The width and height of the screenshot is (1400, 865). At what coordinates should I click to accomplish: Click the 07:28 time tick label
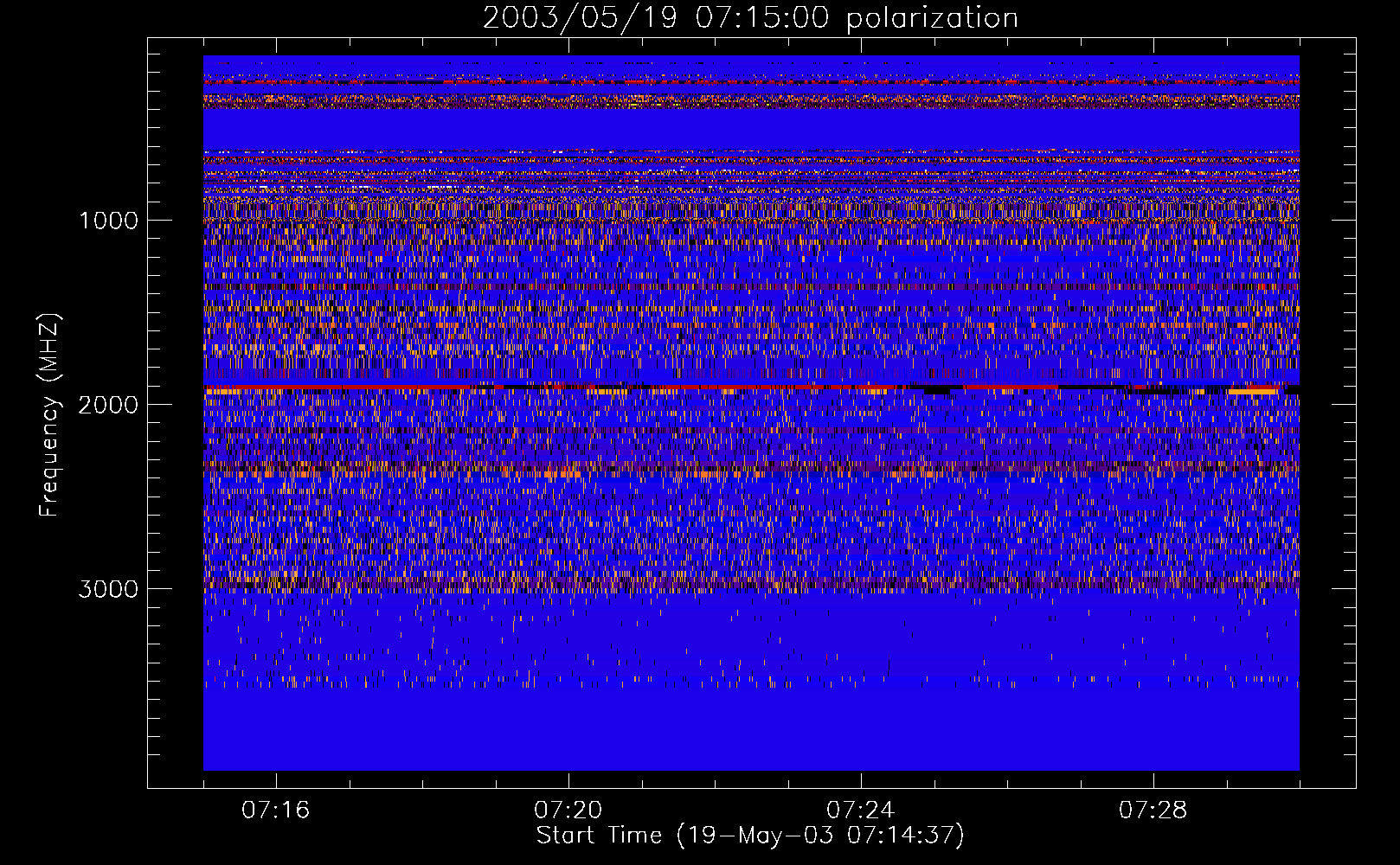[x=1153, y=811]
